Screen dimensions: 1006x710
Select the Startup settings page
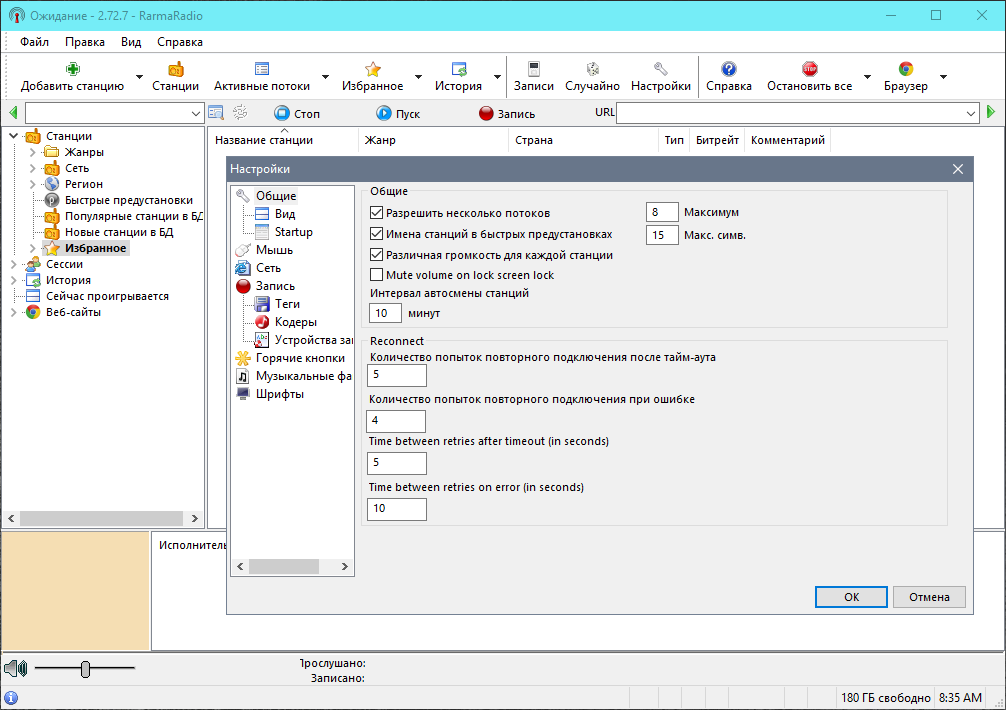pyautogui.click(x=294, y=232)
